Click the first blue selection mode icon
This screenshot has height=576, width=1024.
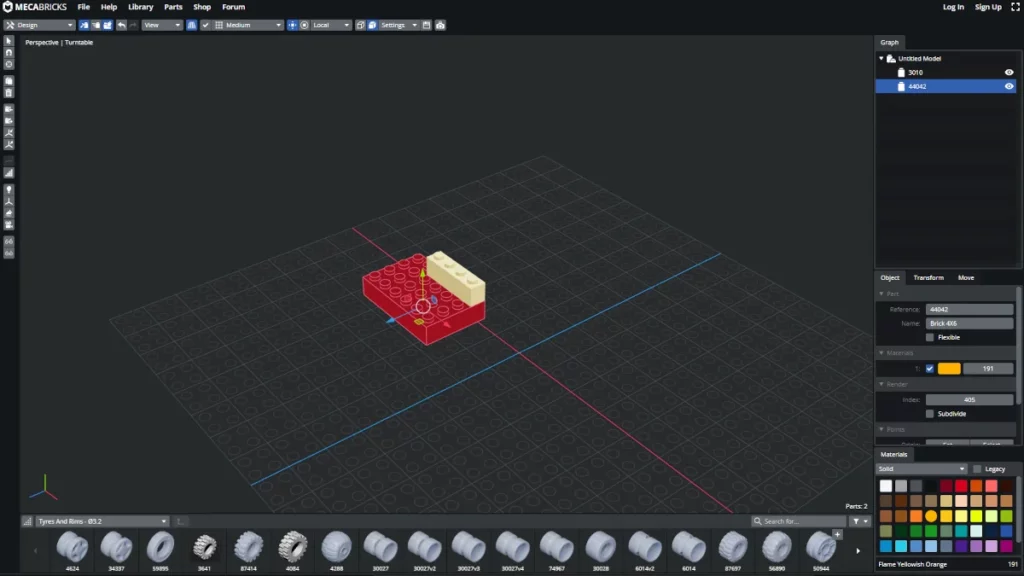[84, 25]
